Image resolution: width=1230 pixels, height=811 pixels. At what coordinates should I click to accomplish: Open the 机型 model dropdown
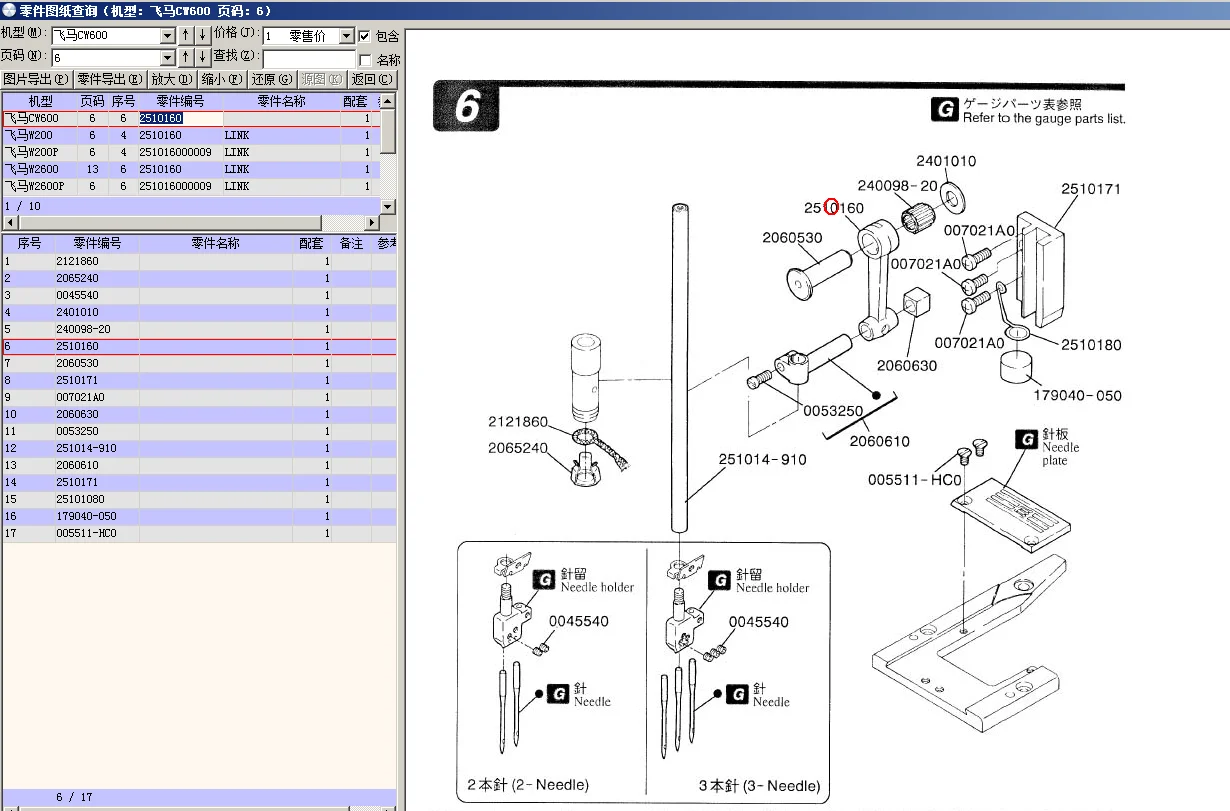167,36
